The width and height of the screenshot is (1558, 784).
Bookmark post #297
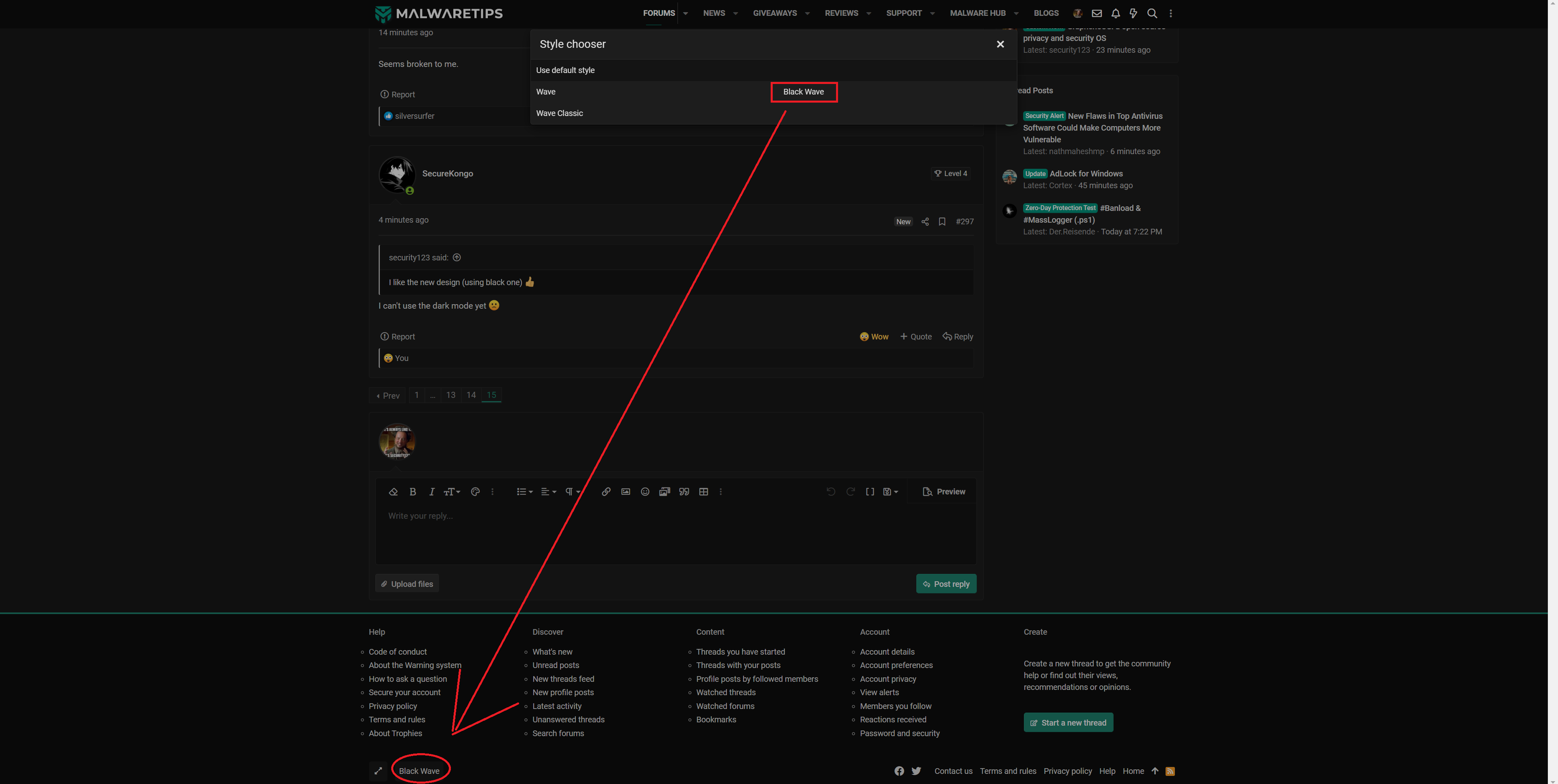click(x=942, y=222)
